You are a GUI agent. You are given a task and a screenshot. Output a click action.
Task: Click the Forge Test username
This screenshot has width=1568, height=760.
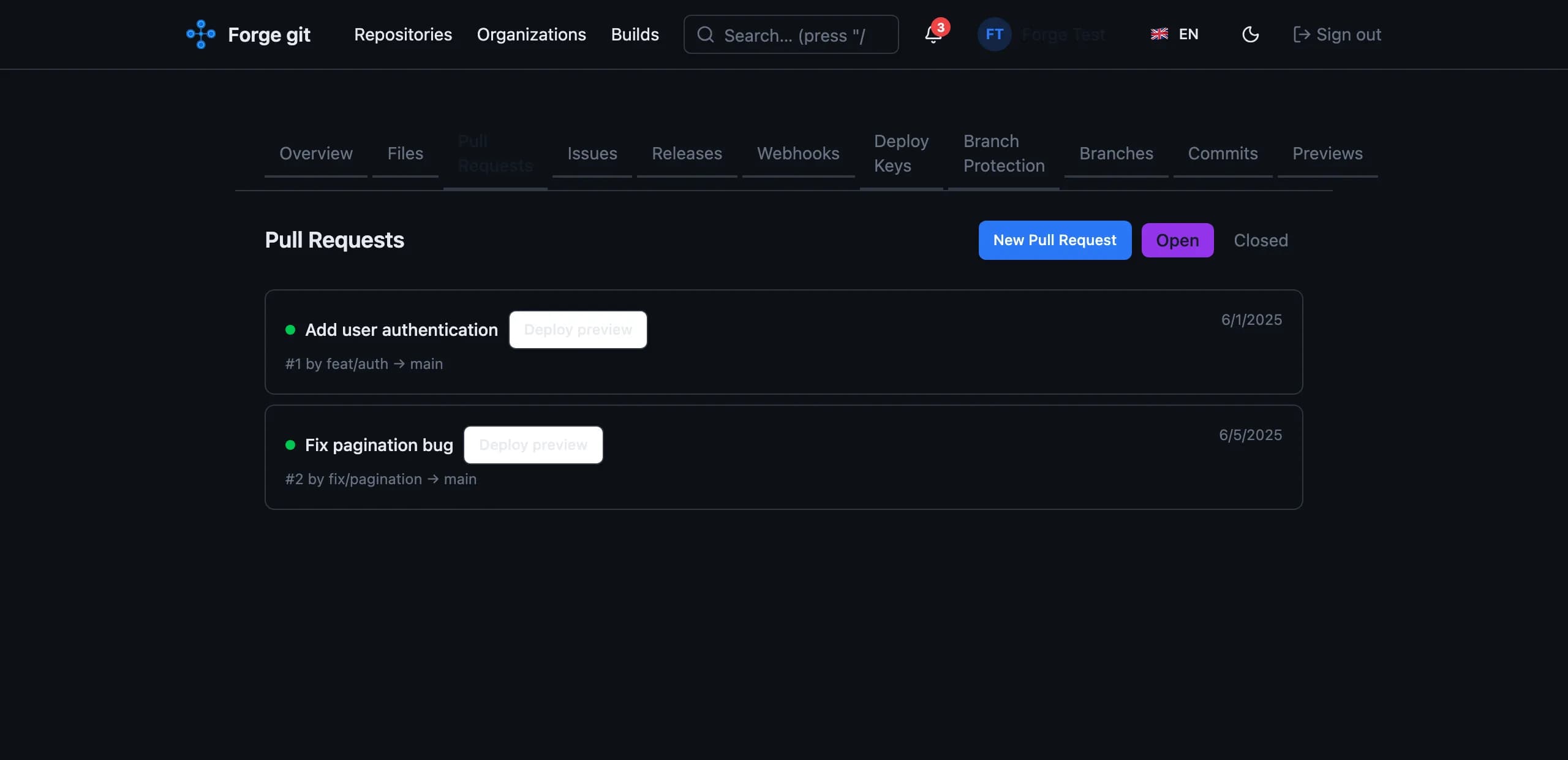point(1063,34)
